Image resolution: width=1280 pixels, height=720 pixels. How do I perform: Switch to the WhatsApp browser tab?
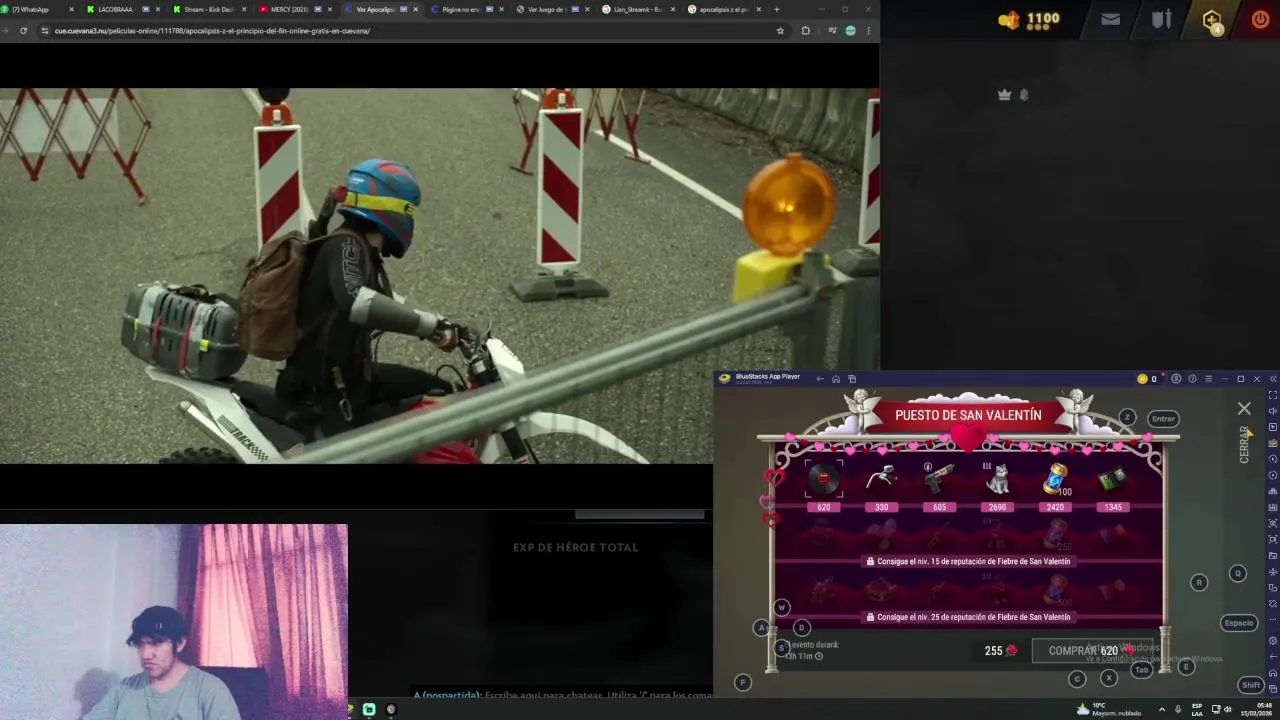37,9
